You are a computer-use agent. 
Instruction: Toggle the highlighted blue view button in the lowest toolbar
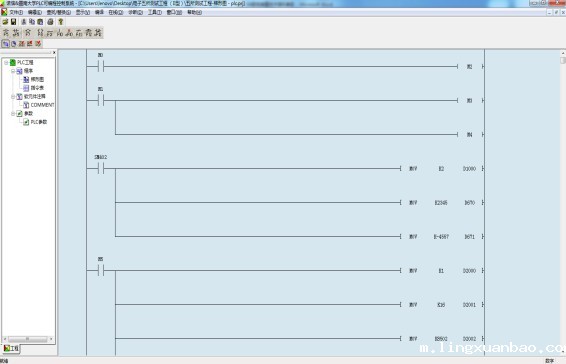(5, 44)
